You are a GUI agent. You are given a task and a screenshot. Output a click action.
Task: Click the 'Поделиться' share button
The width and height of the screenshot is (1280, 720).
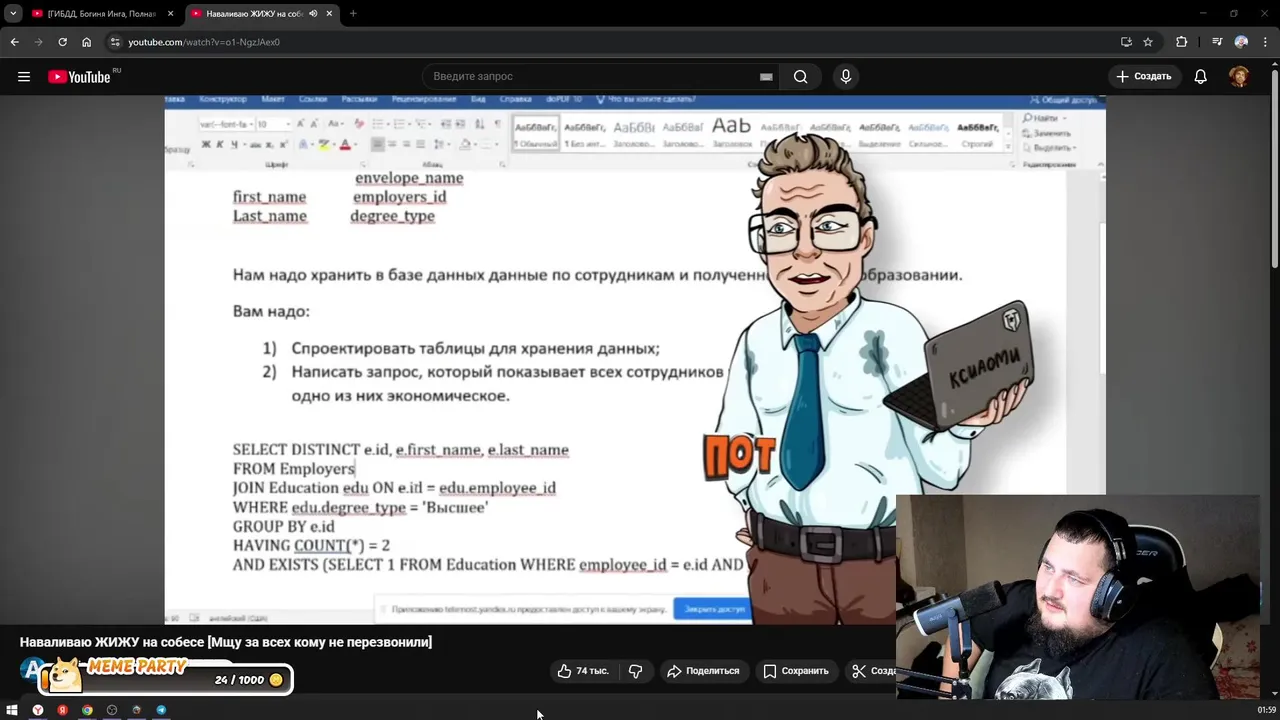click(703, 671)
